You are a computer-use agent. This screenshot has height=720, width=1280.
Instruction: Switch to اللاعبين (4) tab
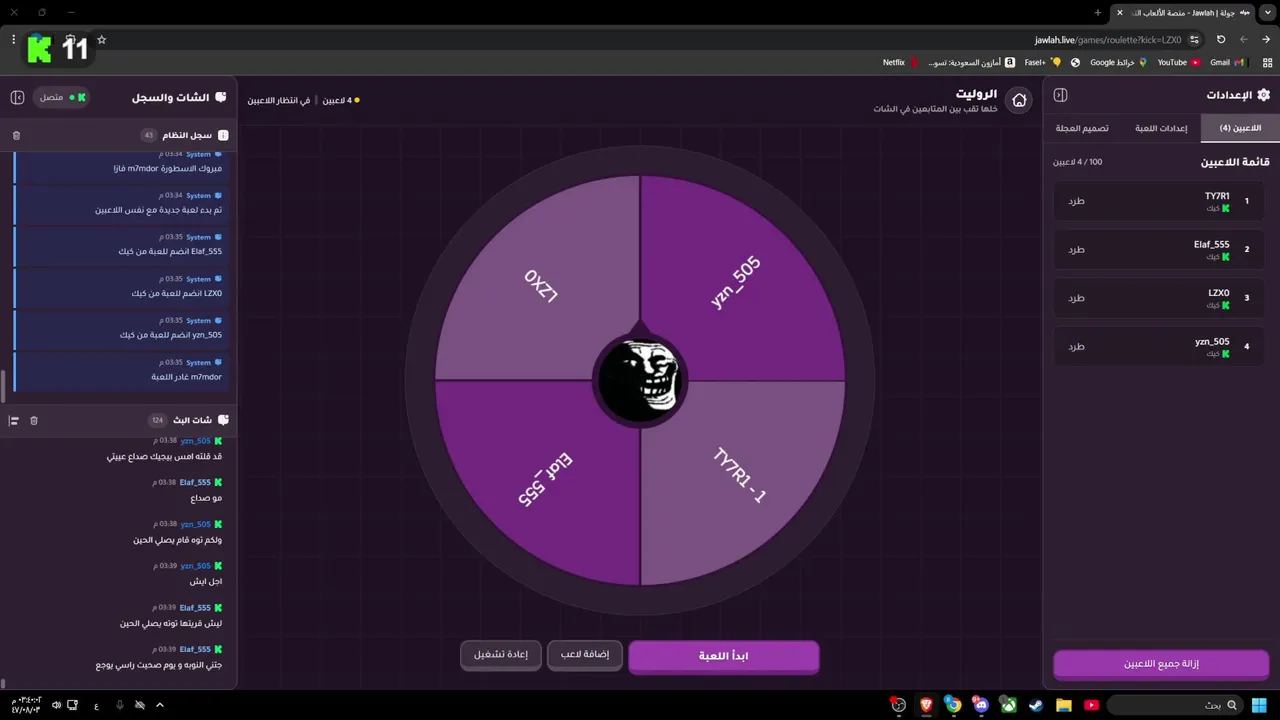(x=1240, y=128)
